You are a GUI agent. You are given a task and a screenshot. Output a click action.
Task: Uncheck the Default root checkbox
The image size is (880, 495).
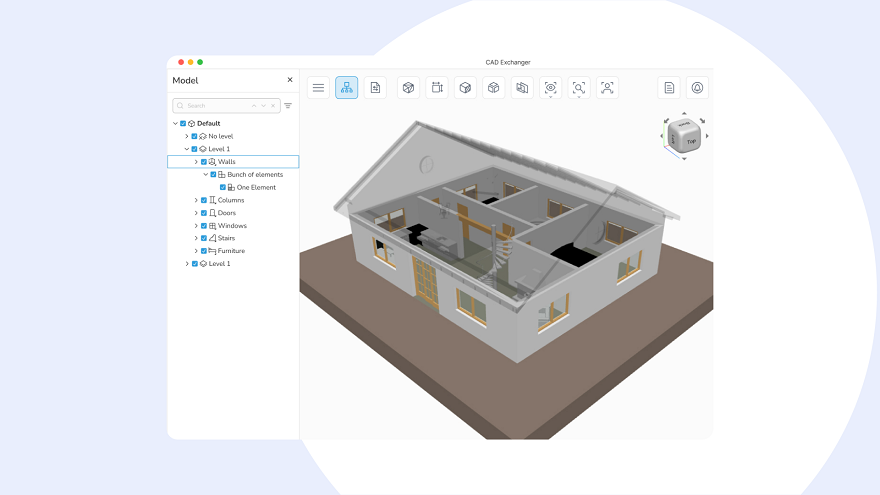[x=183, y=123]
